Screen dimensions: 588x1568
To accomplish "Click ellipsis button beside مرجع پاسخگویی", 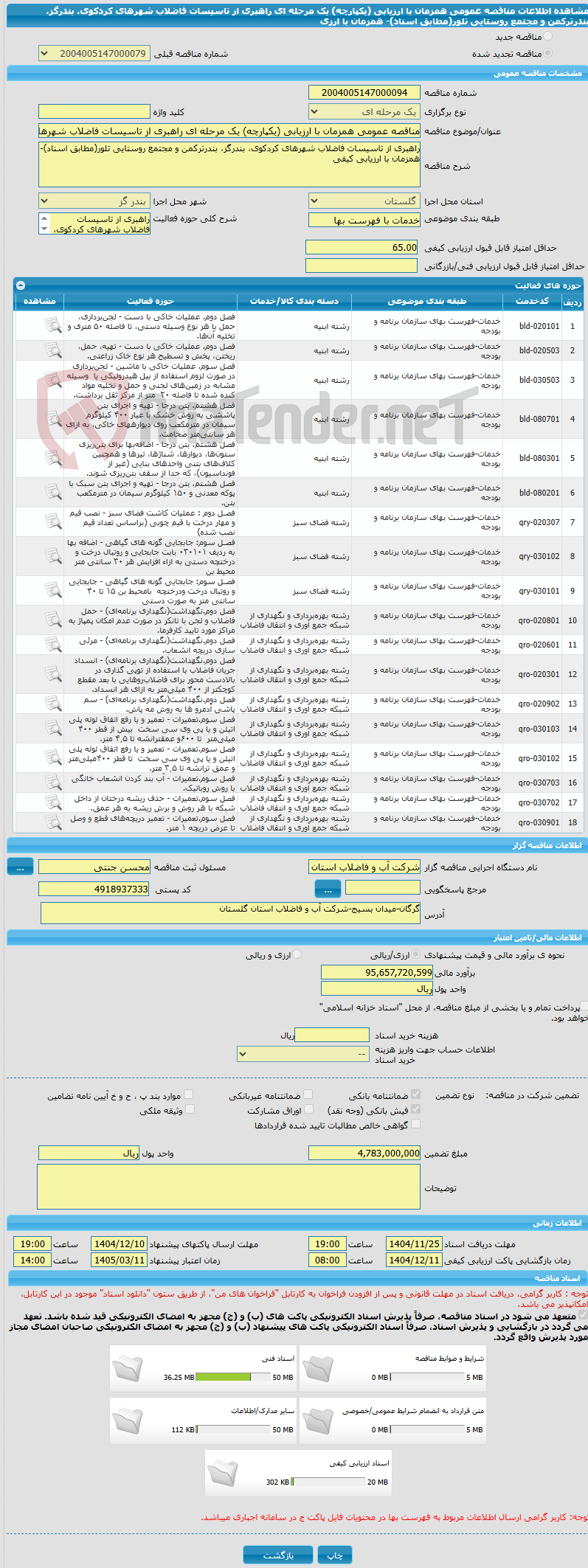I will point(328,889).
